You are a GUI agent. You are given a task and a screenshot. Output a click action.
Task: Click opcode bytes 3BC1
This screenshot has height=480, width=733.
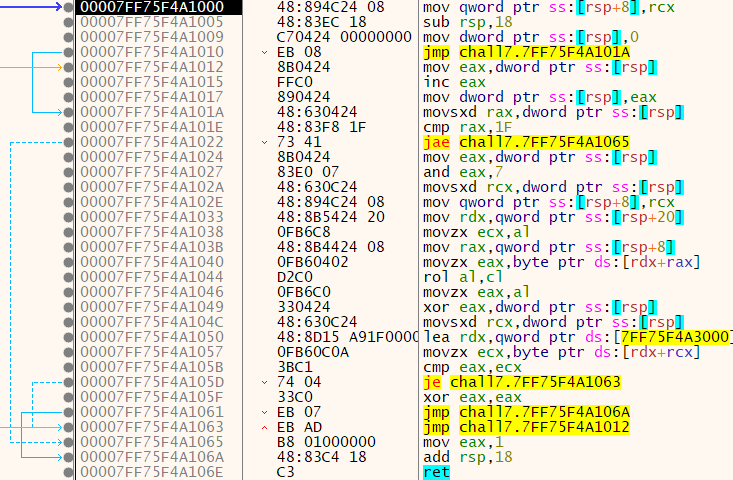click(x=295, y=367)
